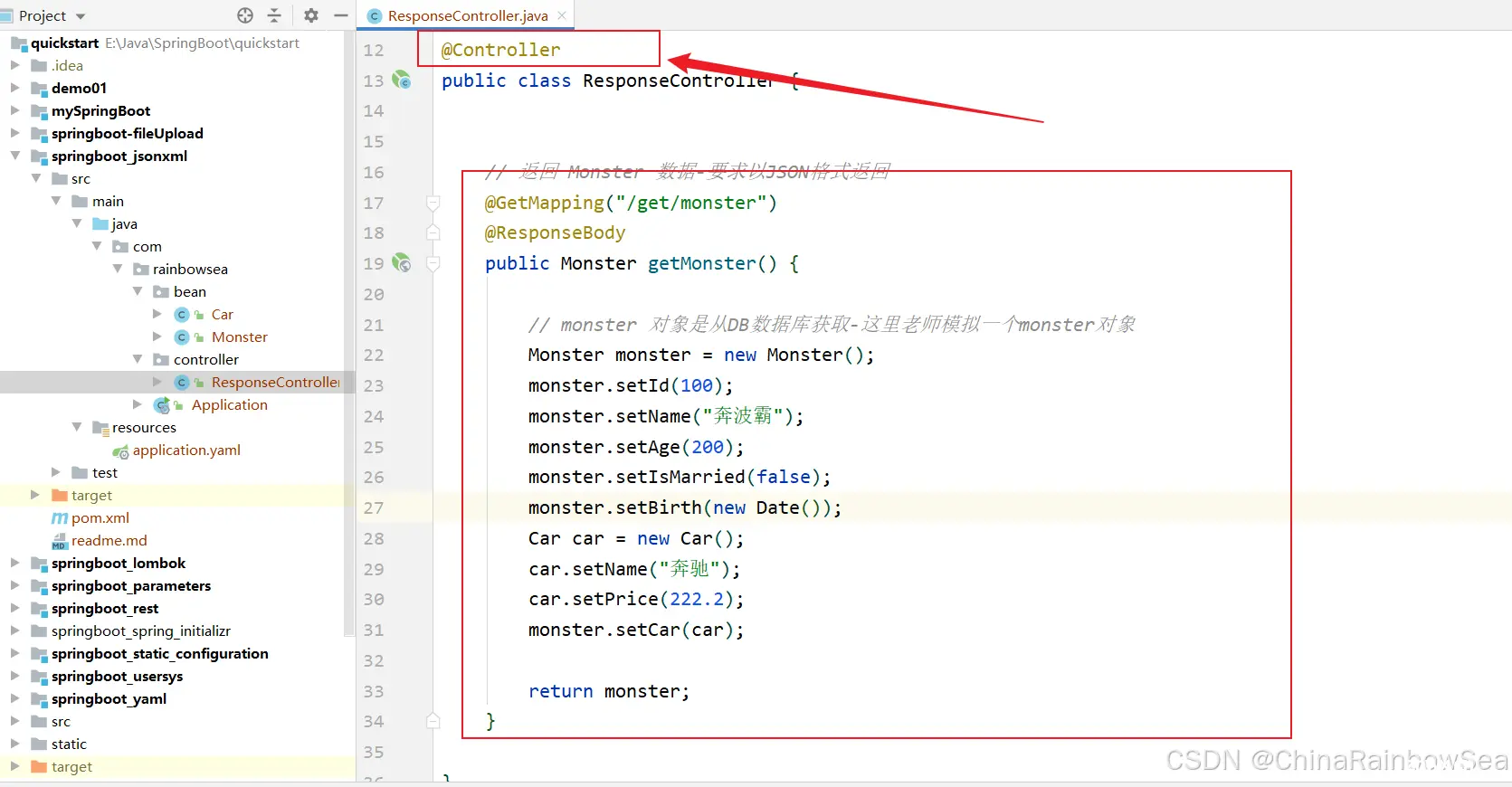This screenshot has width=1512, height=787.
Task: Click the @Controller annotation on line 12
Action: [500, 50]
